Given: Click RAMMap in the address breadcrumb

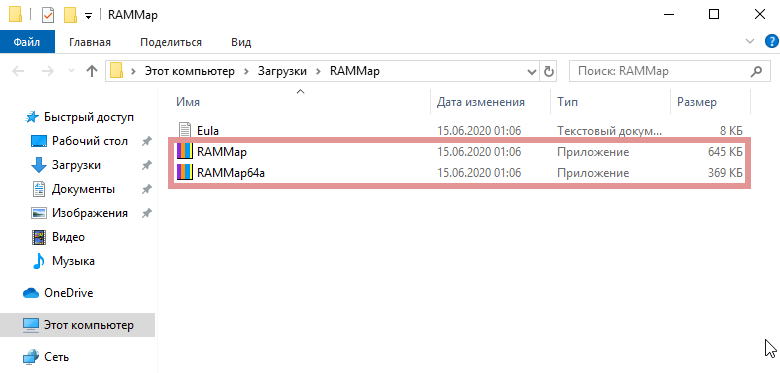Looking at the screenshot, I should pos(355,72).
